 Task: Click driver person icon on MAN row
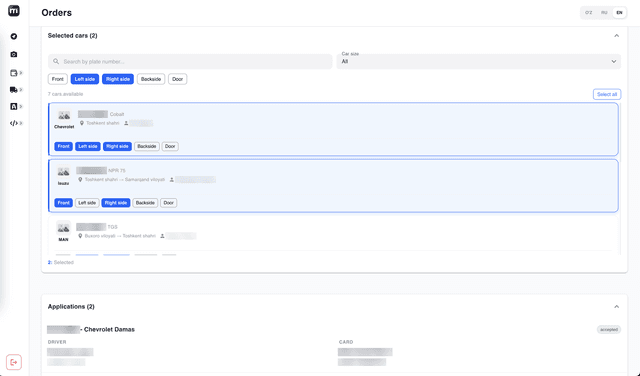[x=162, y=236]
